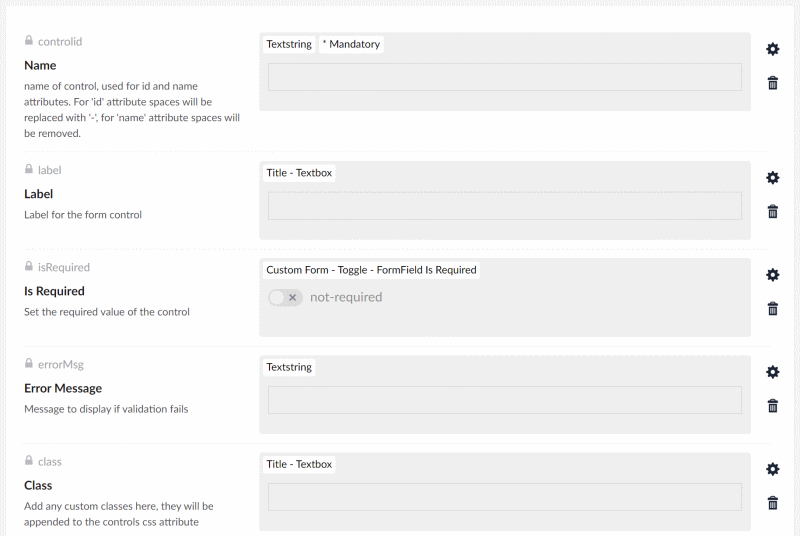This screenshot has height=536, width=800.
Task: Click the controlid alias lock icon
Action: coord(29,41)
